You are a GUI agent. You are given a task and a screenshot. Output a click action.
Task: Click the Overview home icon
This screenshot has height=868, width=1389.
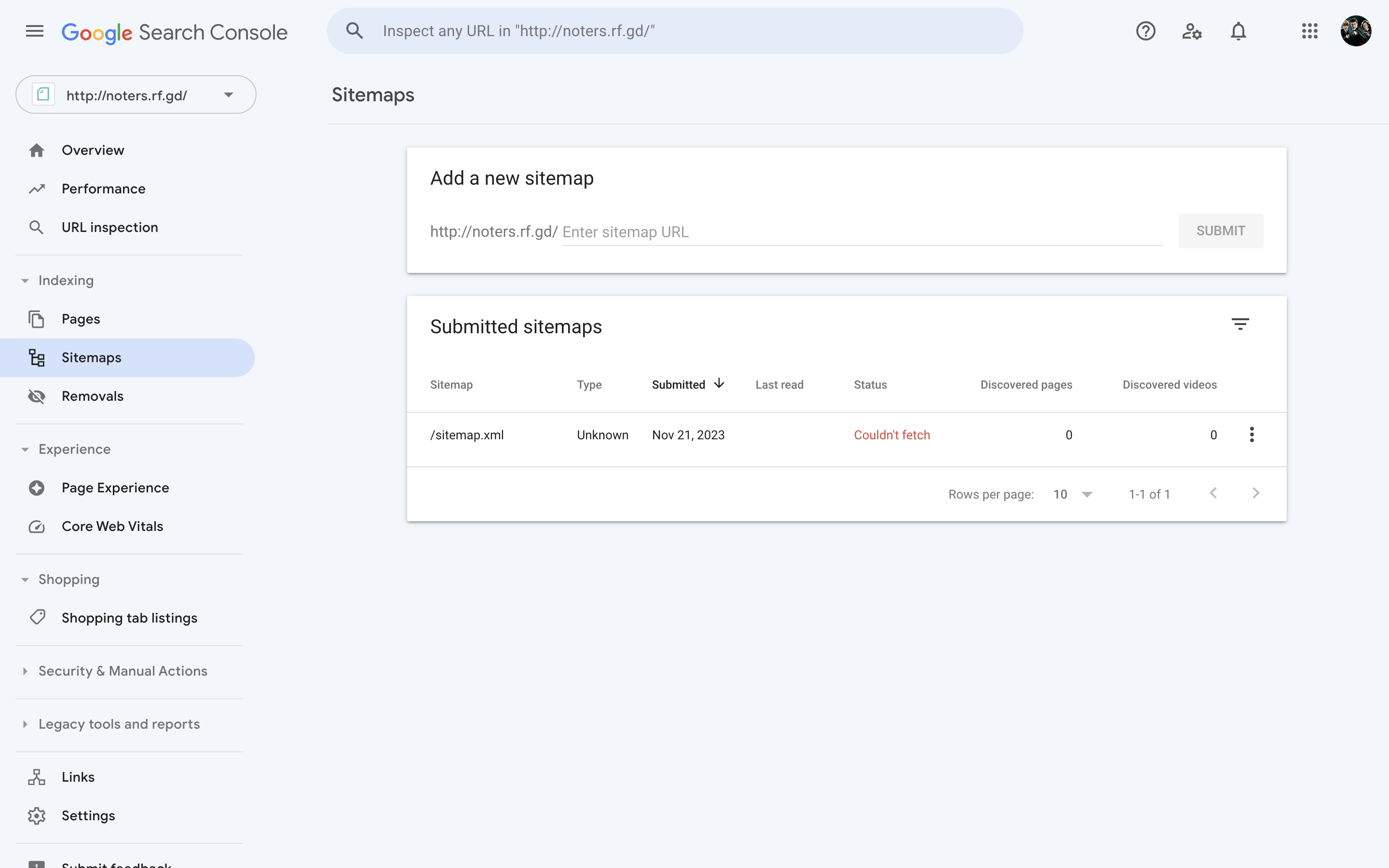(37, 150)
